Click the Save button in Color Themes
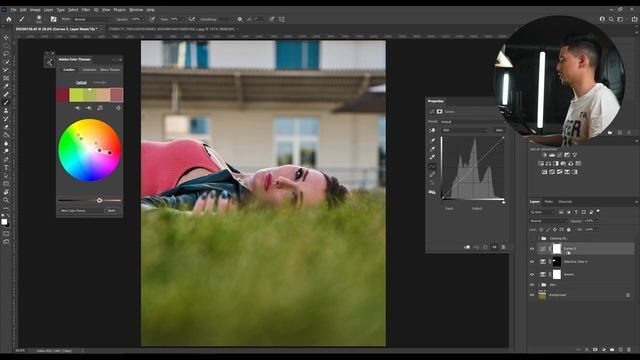This screenshot has width=640, height=360. (111, 211)
